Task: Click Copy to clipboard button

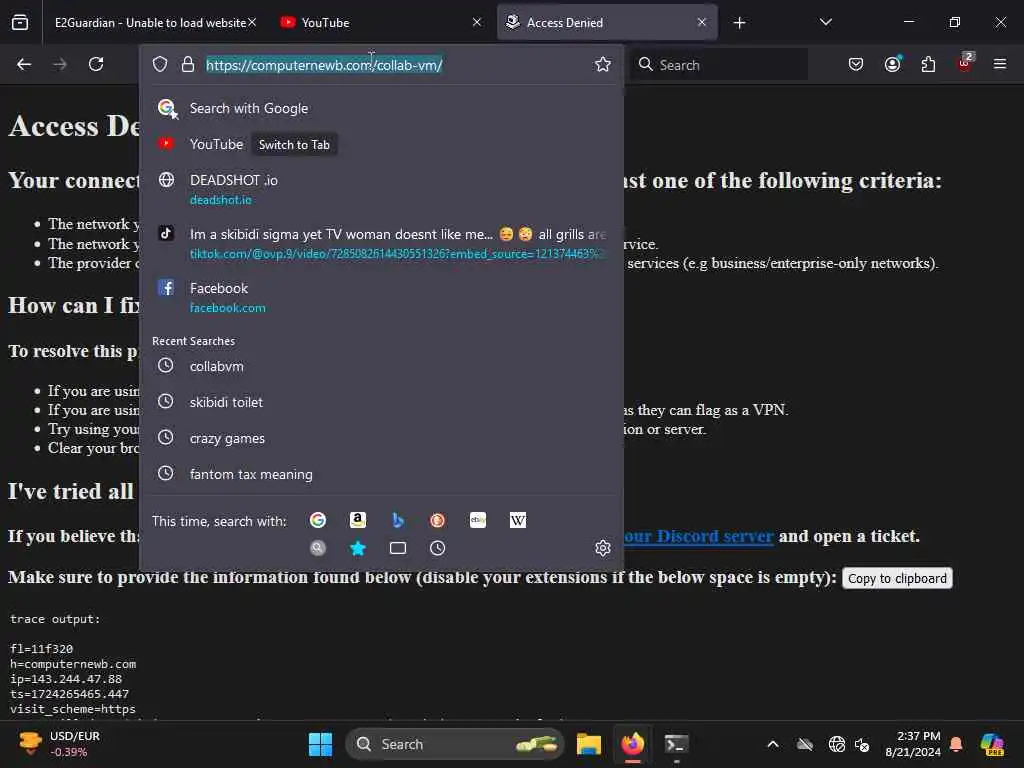Action: [x=897, y=579]
